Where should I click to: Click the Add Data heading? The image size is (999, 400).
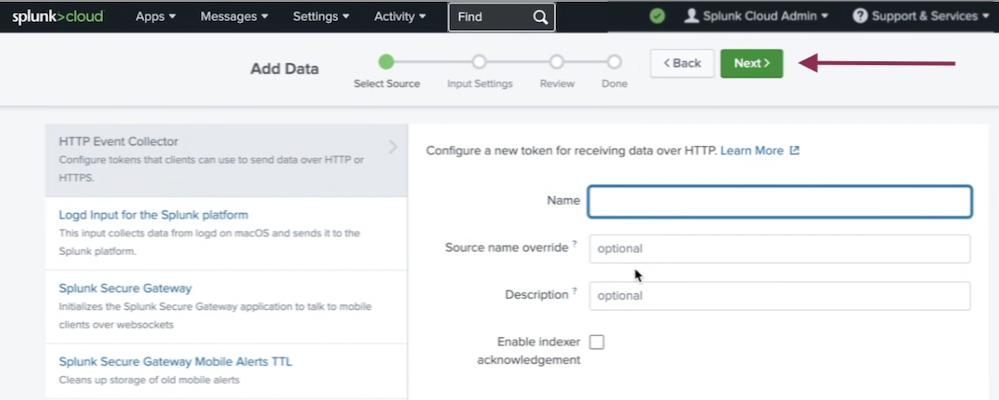click(x=284, y=69)
